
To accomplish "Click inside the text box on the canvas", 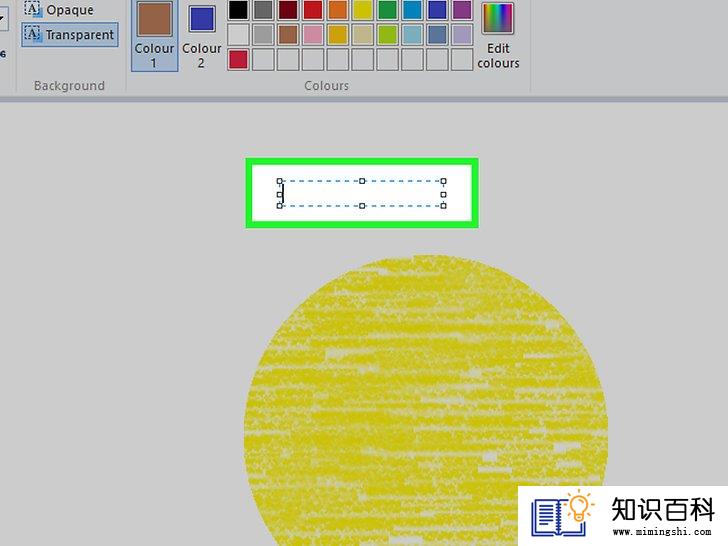I will (x=362, y=193).
